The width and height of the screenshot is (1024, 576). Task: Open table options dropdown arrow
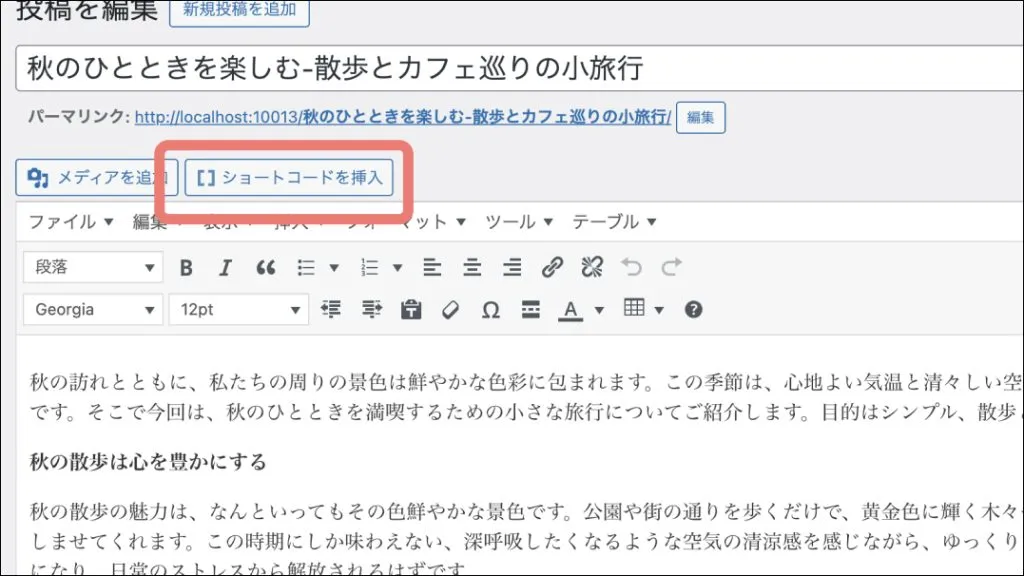659,310
